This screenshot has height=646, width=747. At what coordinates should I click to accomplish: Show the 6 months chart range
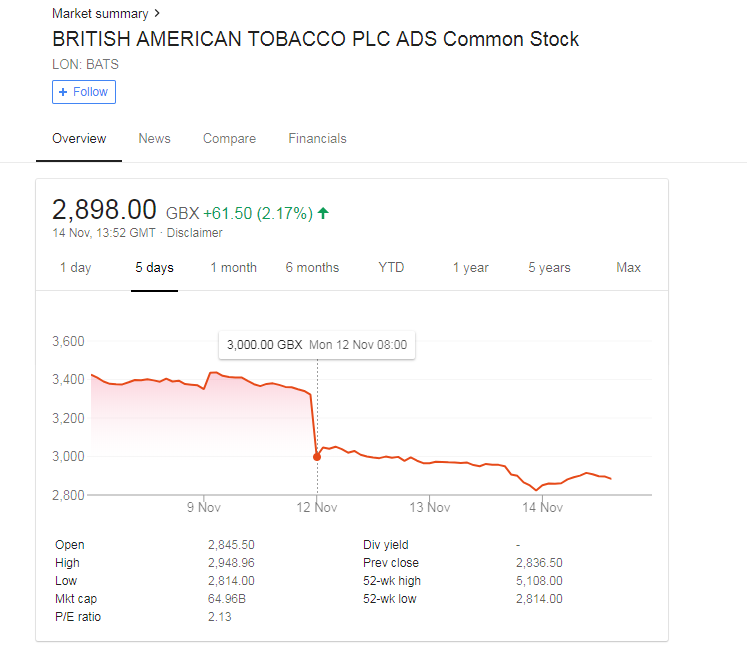(313, 268)
